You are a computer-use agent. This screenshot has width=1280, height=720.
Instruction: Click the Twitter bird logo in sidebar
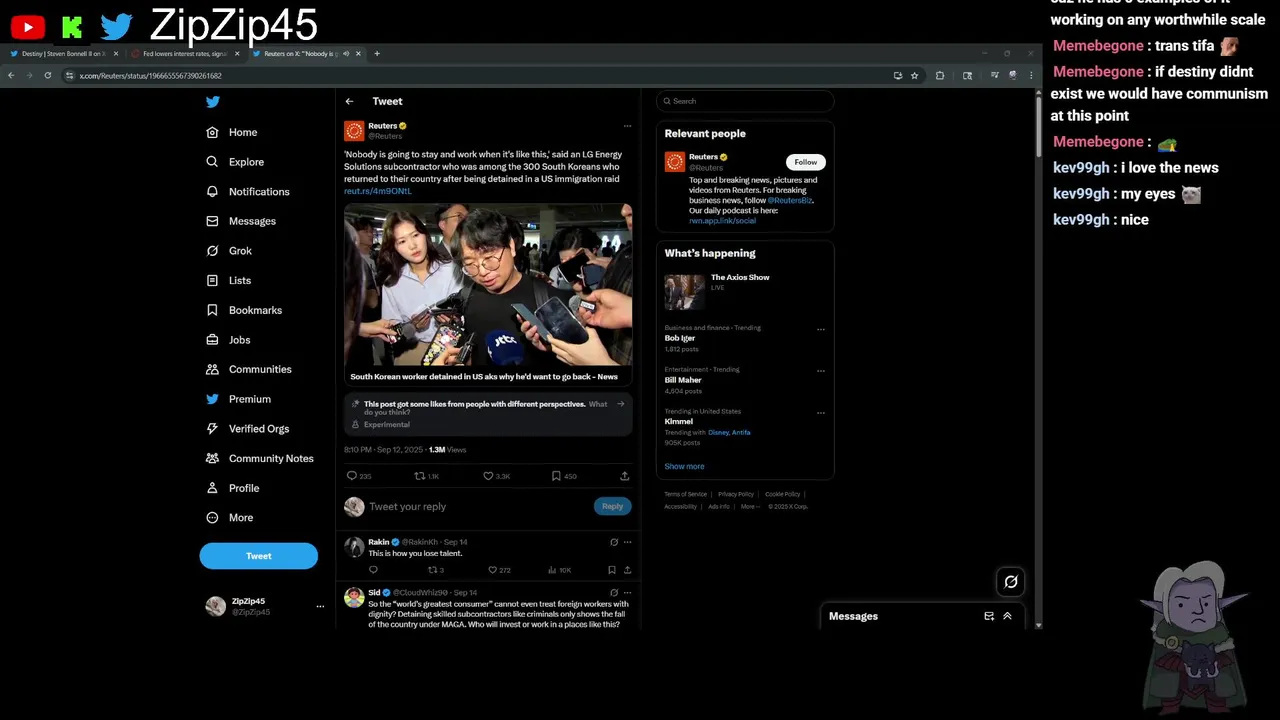[x=212, y=101]
